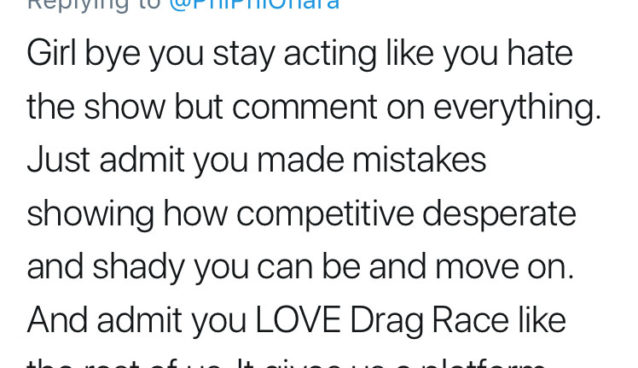This screenshot has width=638, height=368.
Task: Open the @PhiPhiOhara mention link
Action: tap(254, 4)
